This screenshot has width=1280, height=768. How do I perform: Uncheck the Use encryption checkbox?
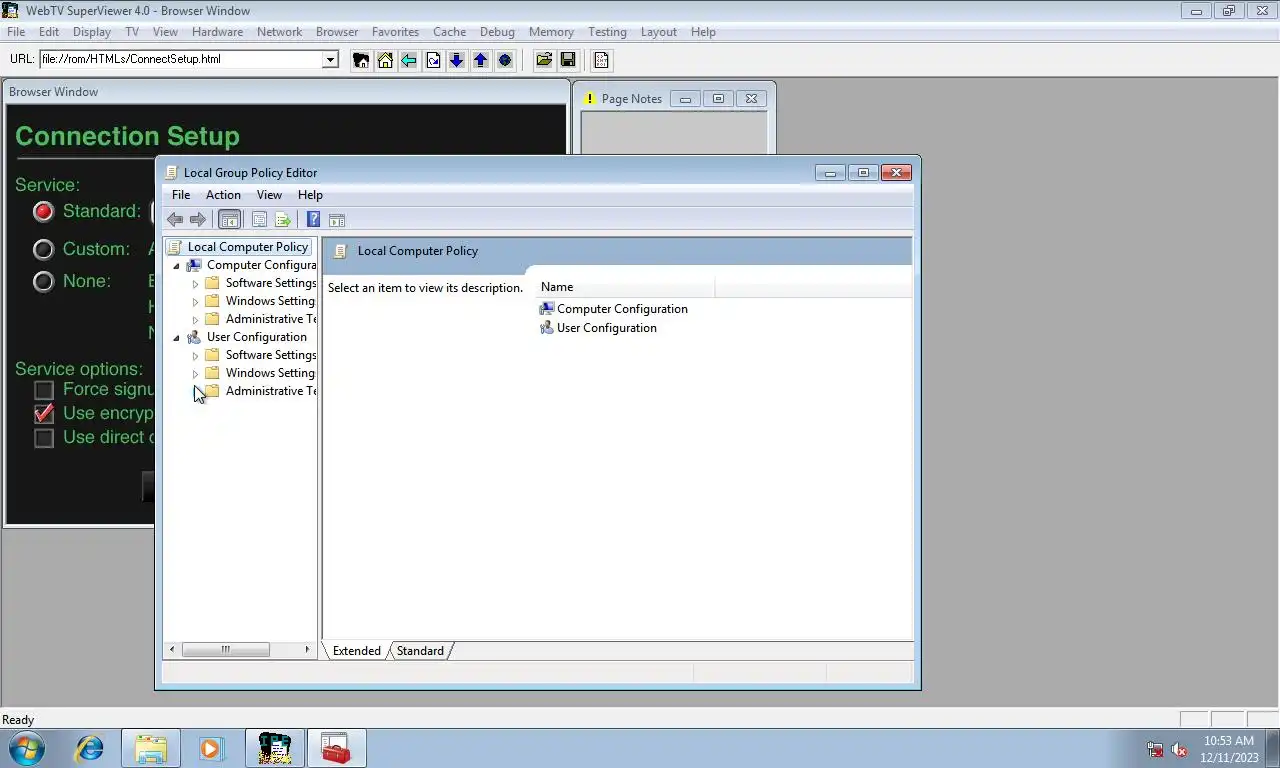(x=44, y=413)
